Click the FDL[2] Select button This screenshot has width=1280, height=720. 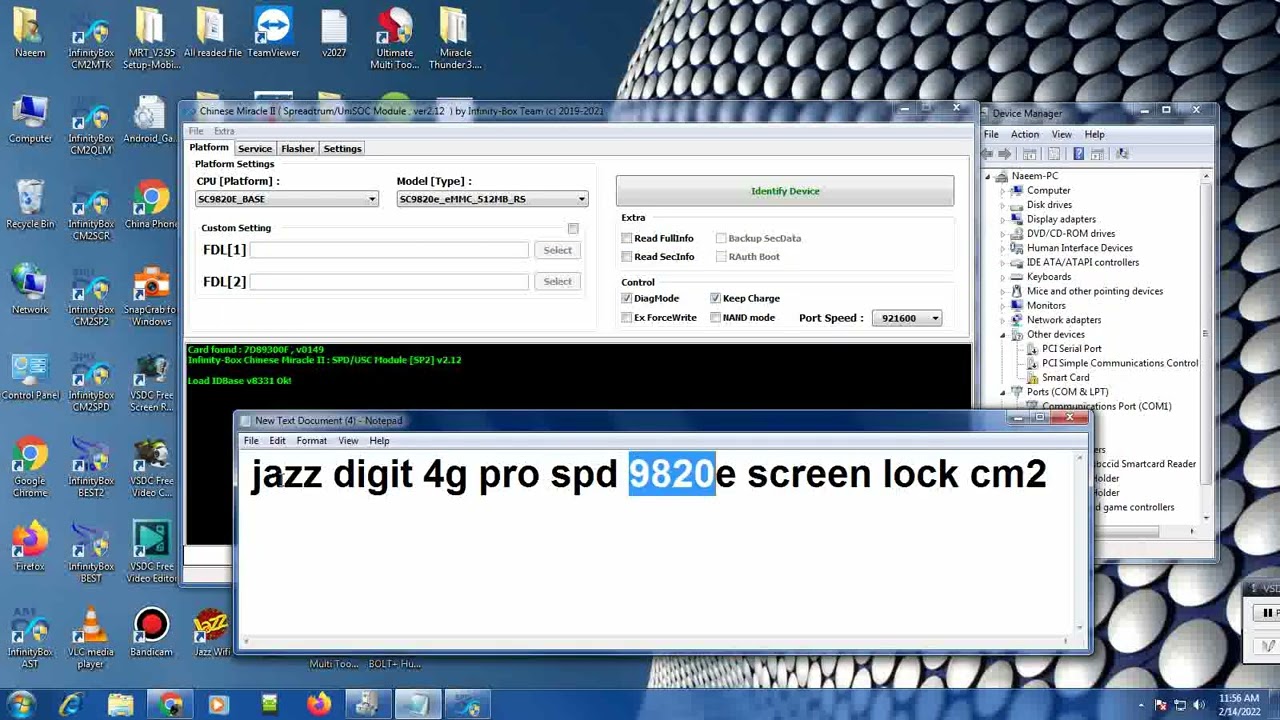click(x=558, y=282)
